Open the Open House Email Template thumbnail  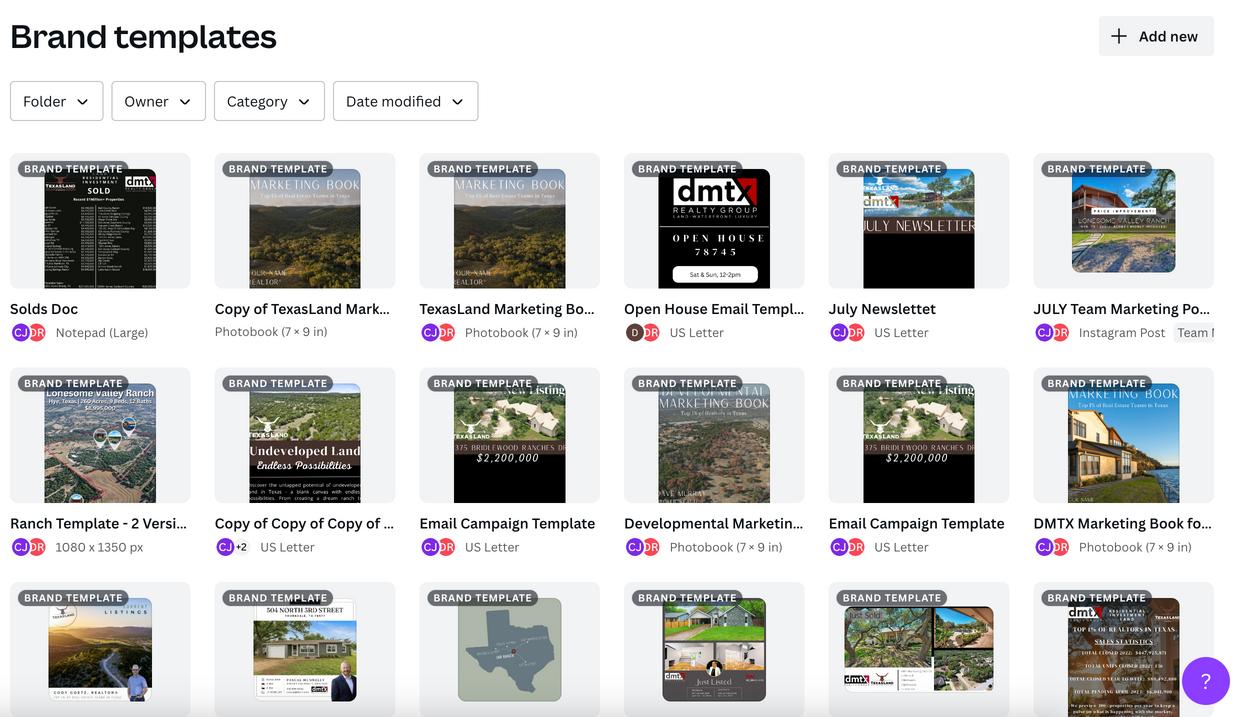click(x=714, y=221)
